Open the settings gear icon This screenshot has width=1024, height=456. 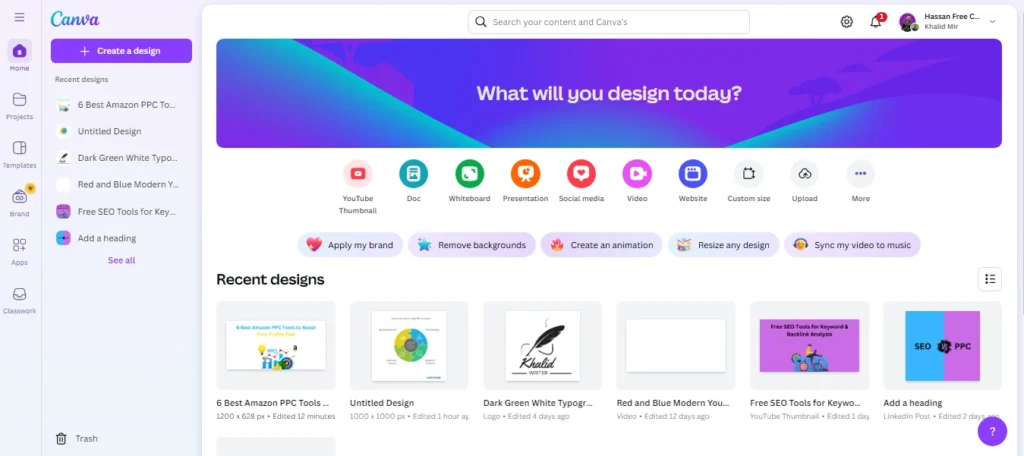[846, 22]
